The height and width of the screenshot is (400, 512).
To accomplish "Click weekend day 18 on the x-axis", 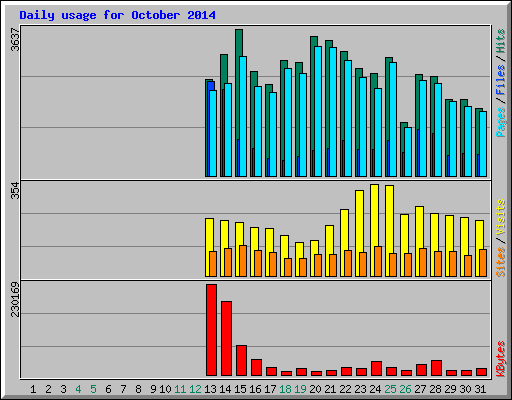I will point(285,389).
